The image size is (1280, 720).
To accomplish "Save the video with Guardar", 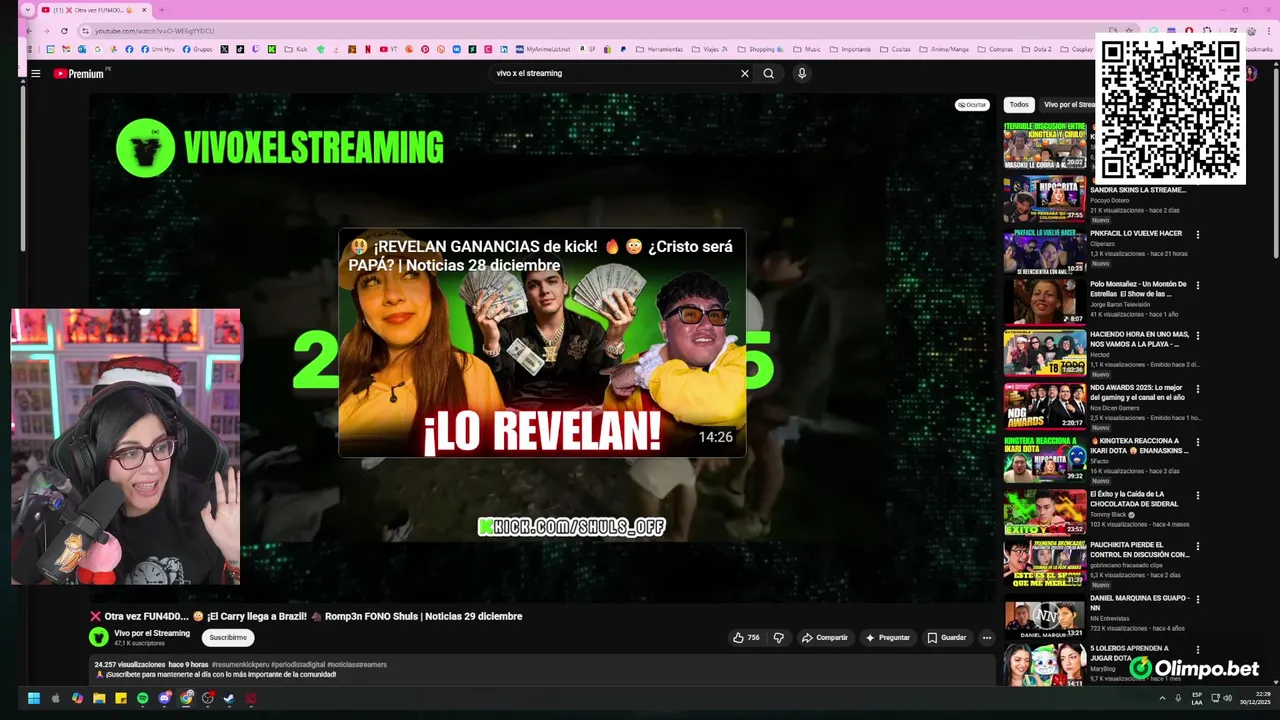I will click(x=947, y=637).
